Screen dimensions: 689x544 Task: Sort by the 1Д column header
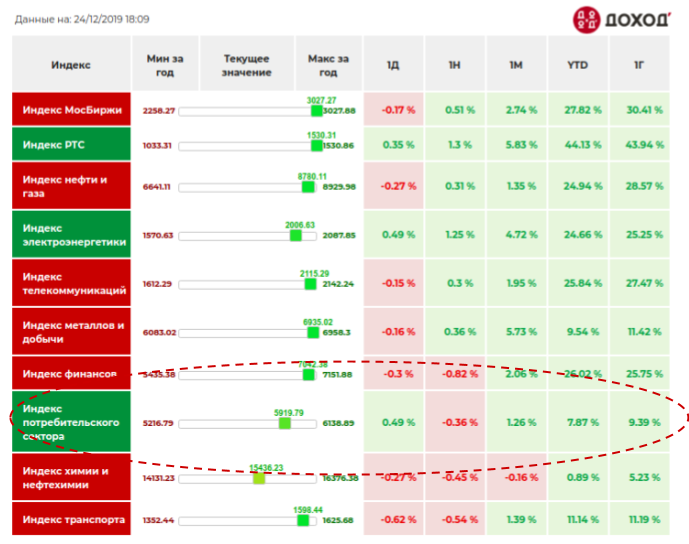point(393,65)
